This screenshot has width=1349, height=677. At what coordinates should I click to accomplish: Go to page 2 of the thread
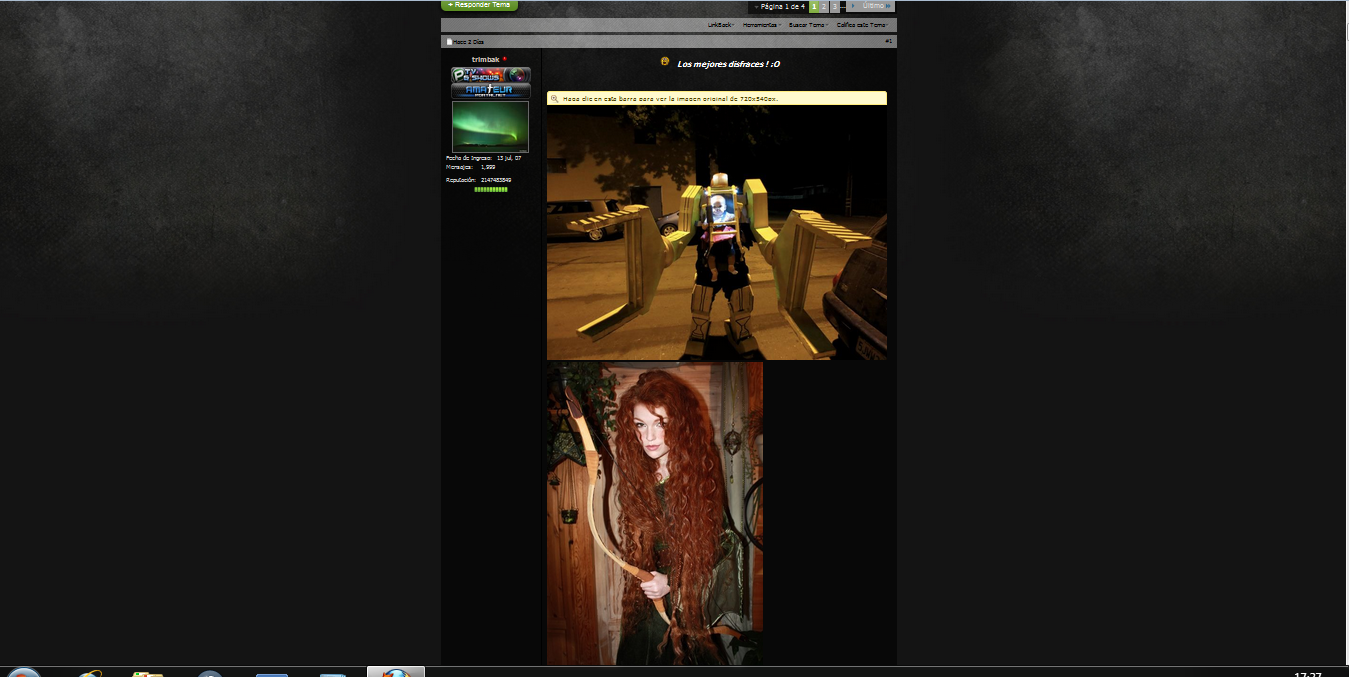tap(824, 6)
